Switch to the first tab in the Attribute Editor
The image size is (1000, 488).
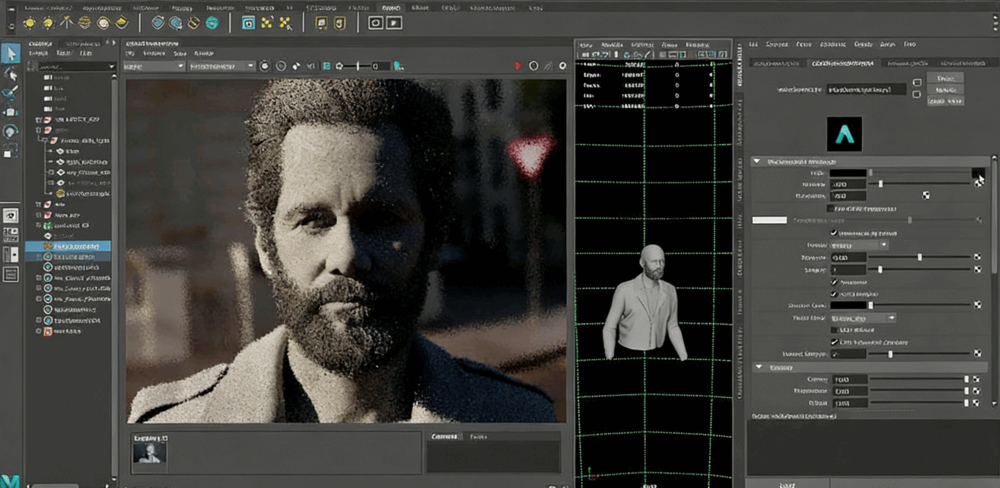point(775,64)
